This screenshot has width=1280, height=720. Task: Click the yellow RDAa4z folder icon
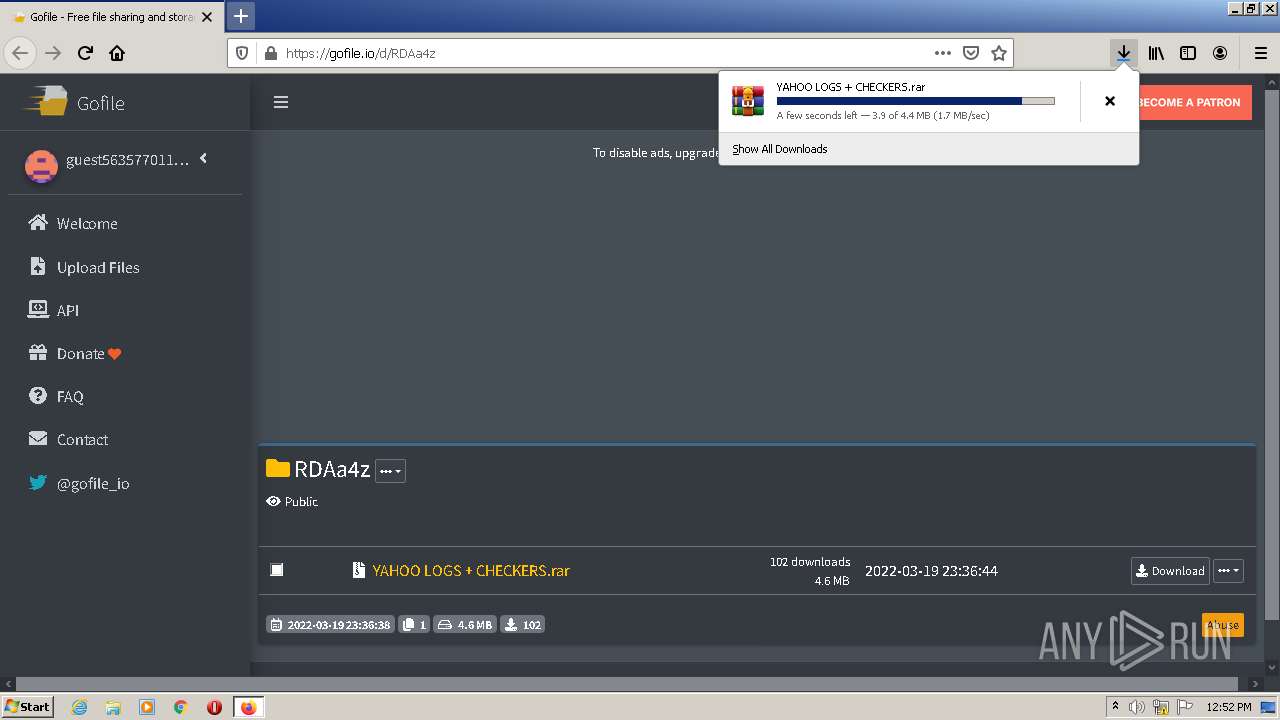pos(278,468)
